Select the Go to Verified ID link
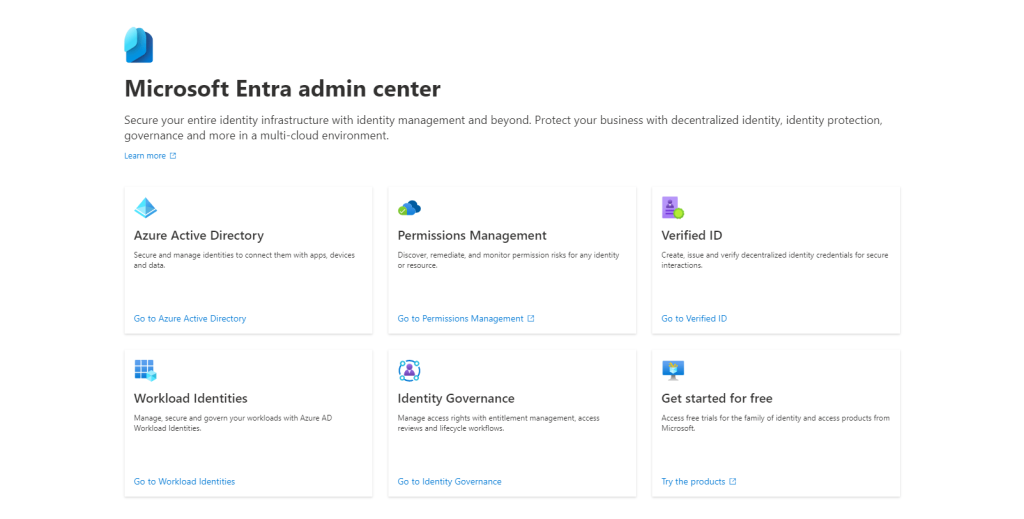The width and height of the screenshot is (1024, 519). [x=694, y=319]
